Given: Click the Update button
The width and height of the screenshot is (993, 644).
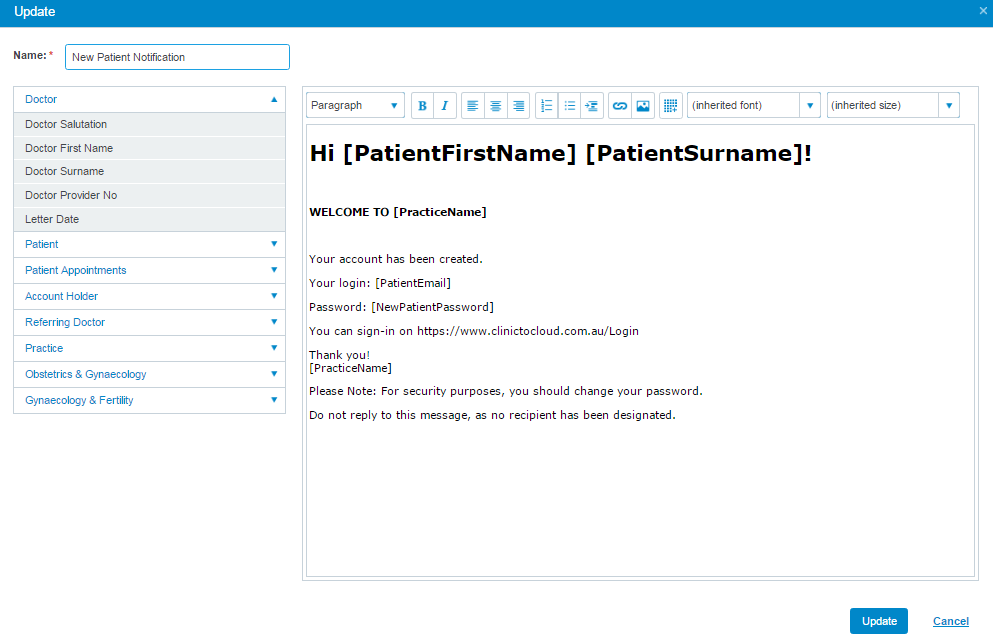Looking at the screenshot, I should coord(878,621).
